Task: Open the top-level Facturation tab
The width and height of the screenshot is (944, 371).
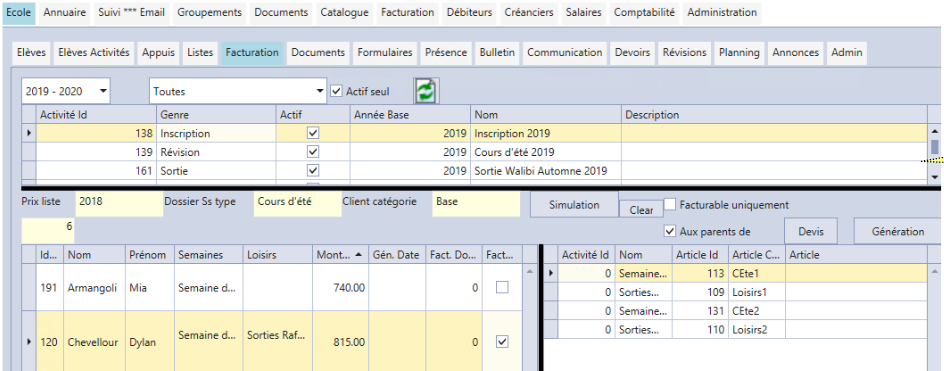Action: click(x=408, y=12)
